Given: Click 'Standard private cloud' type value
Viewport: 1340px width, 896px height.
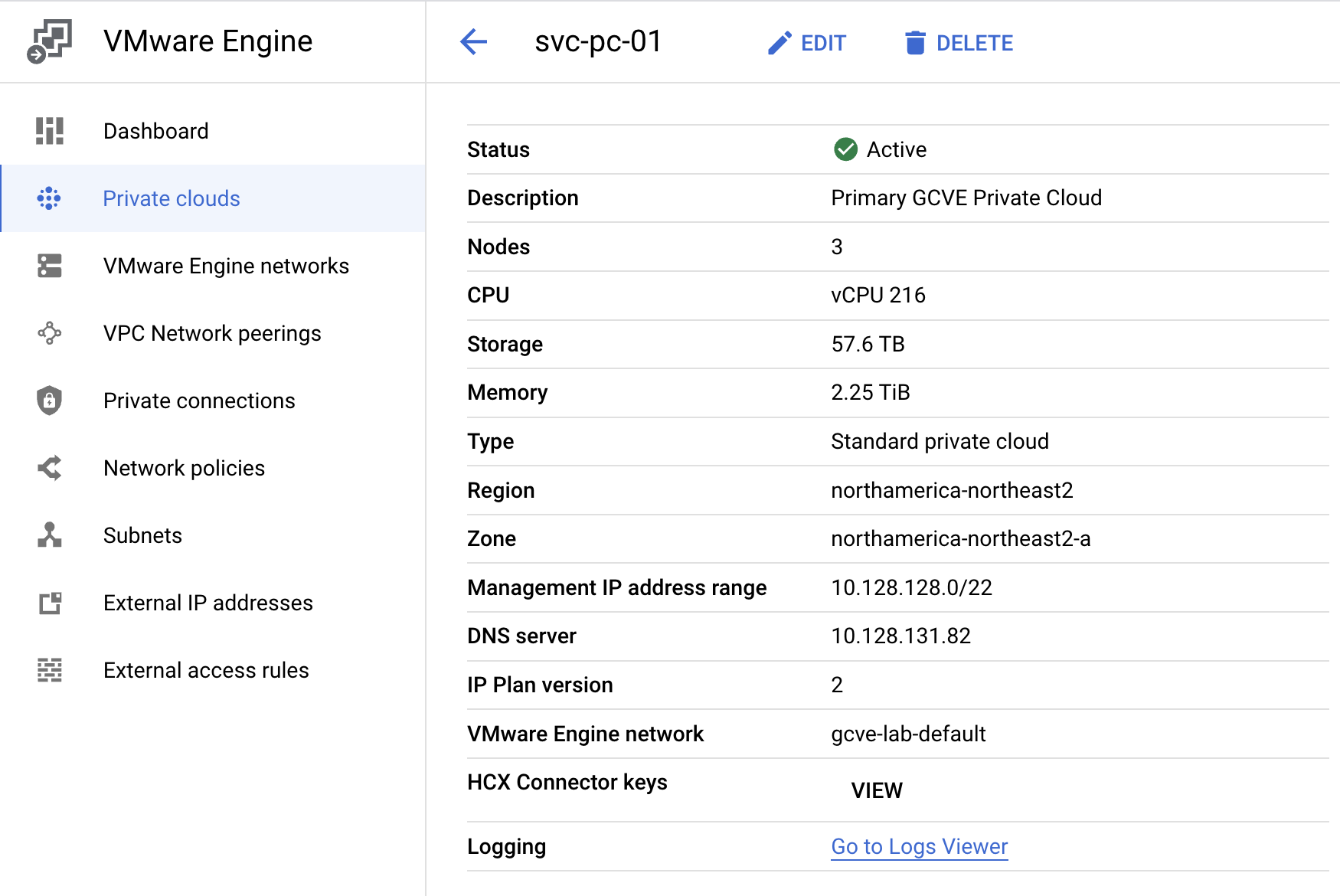Looking at the screenshot, I should (x=940, y=441).
